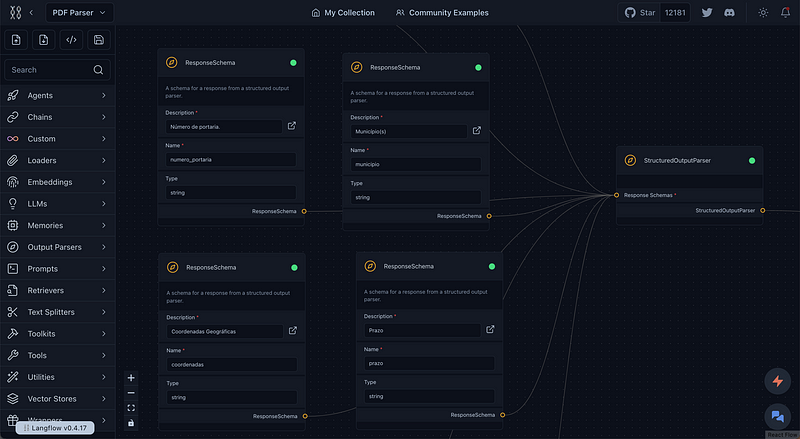Zoom in with the canvas plus button
The image size is (800, 439).
(131, 378)
